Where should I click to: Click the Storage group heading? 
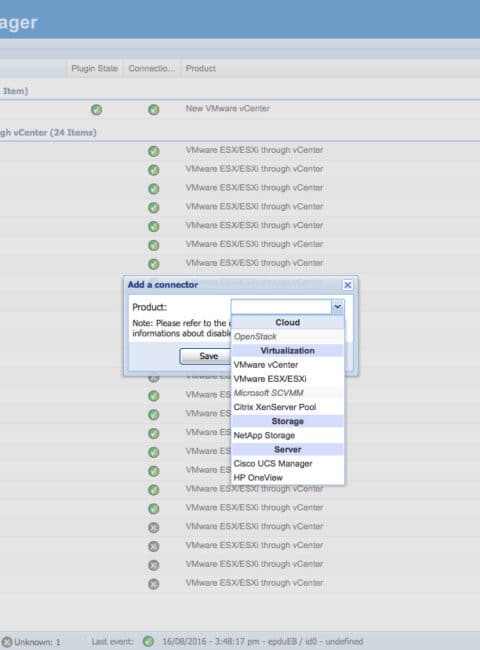[x=288, y=421]
